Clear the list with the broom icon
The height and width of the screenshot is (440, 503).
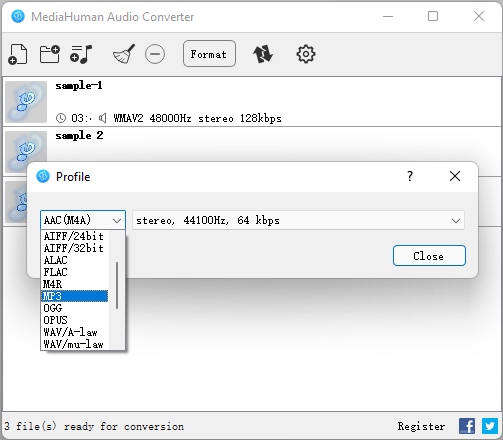(124, 54)
